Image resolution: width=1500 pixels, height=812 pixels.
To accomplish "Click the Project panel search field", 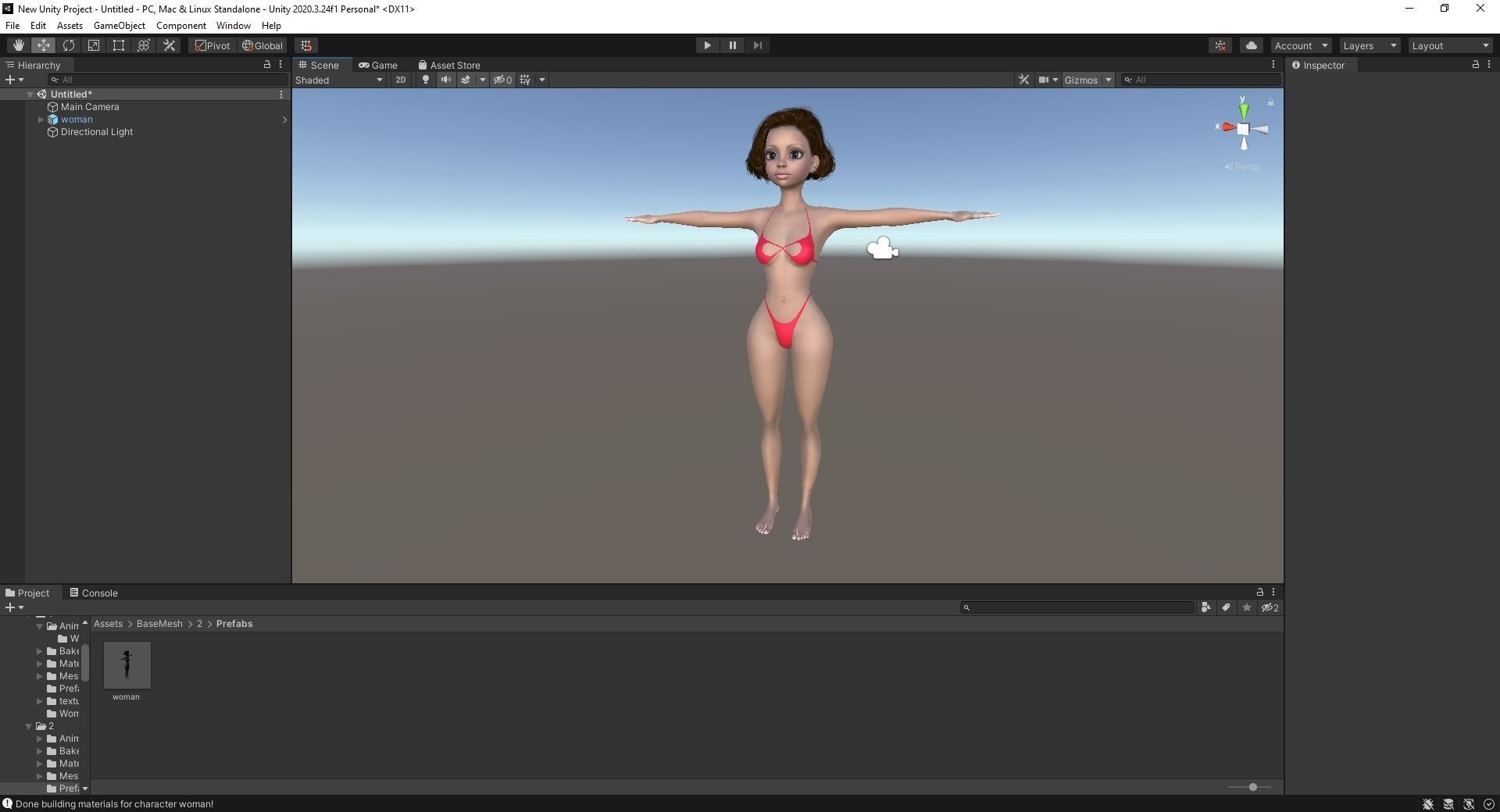I will [1077, 607].
